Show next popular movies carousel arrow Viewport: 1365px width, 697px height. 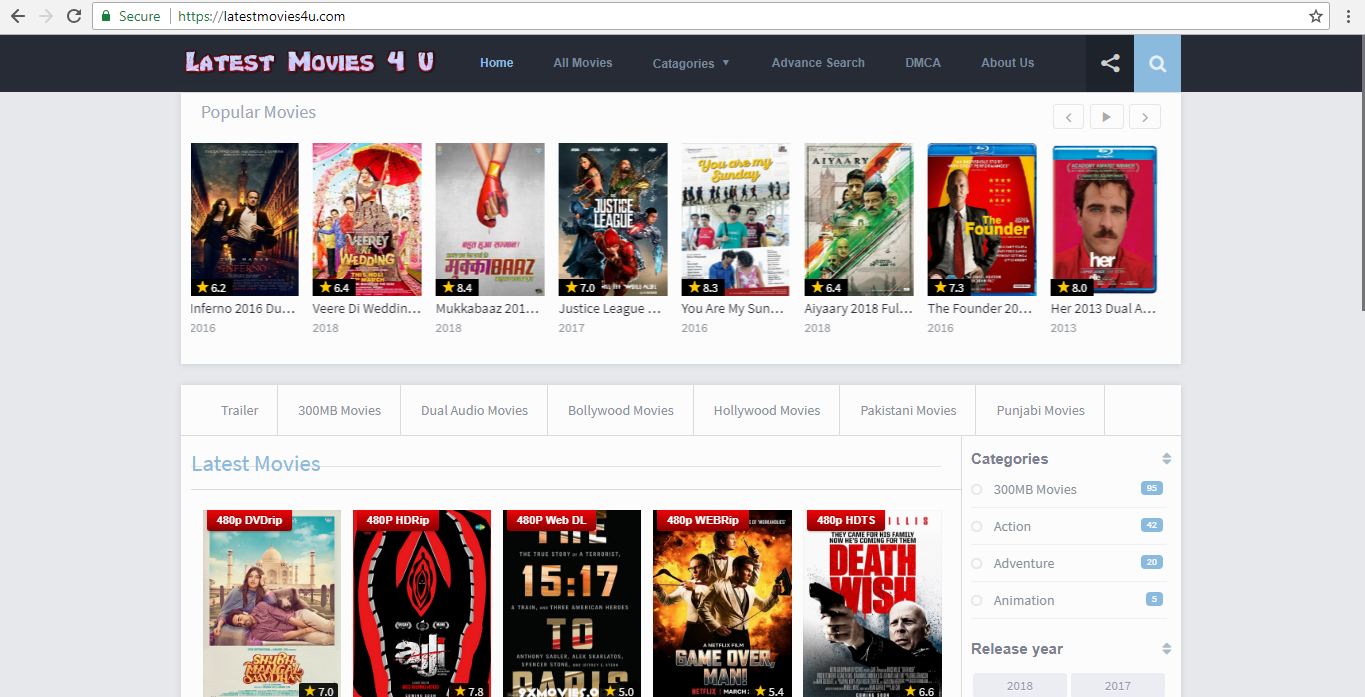pyautogui.click(x=1145, y=117)
